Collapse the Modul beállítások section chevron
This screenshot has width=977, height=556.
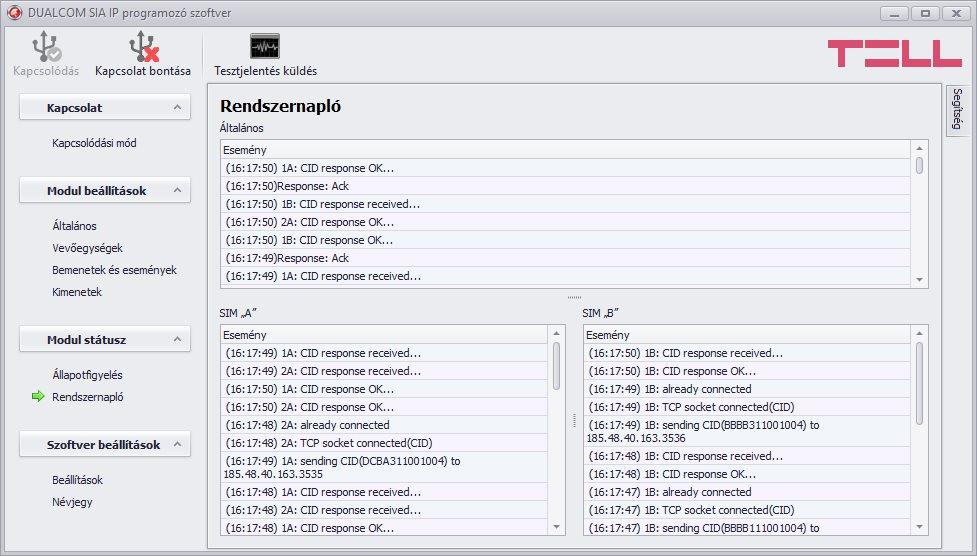[178, 190]
